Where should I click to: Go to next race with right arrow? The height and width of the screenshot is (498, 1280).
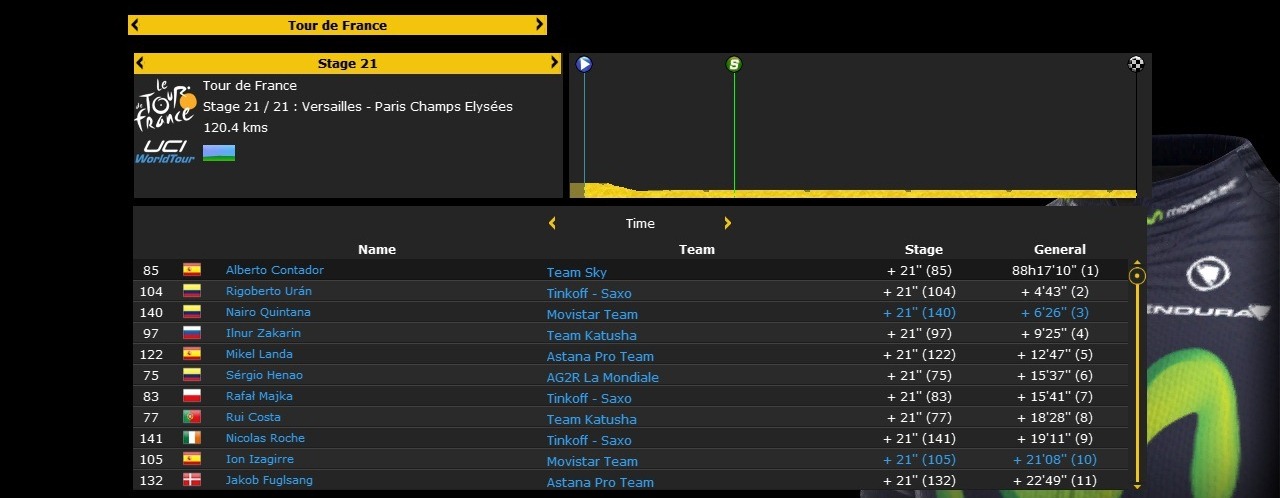pyautogui.click(x=540, y=25)
